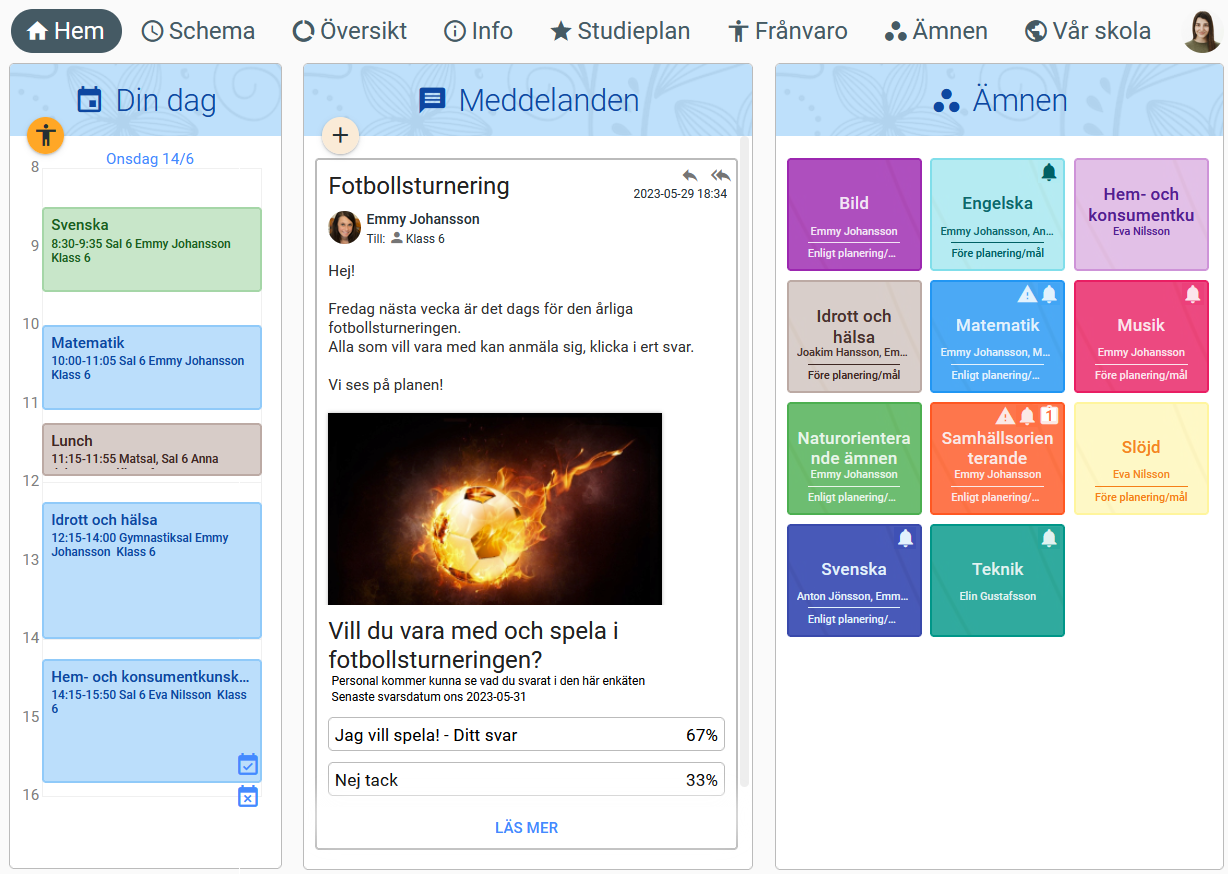The width and height of the screenshot is (1228, 874).
Task: Click the plus icon to create new message
Action: 340,135
